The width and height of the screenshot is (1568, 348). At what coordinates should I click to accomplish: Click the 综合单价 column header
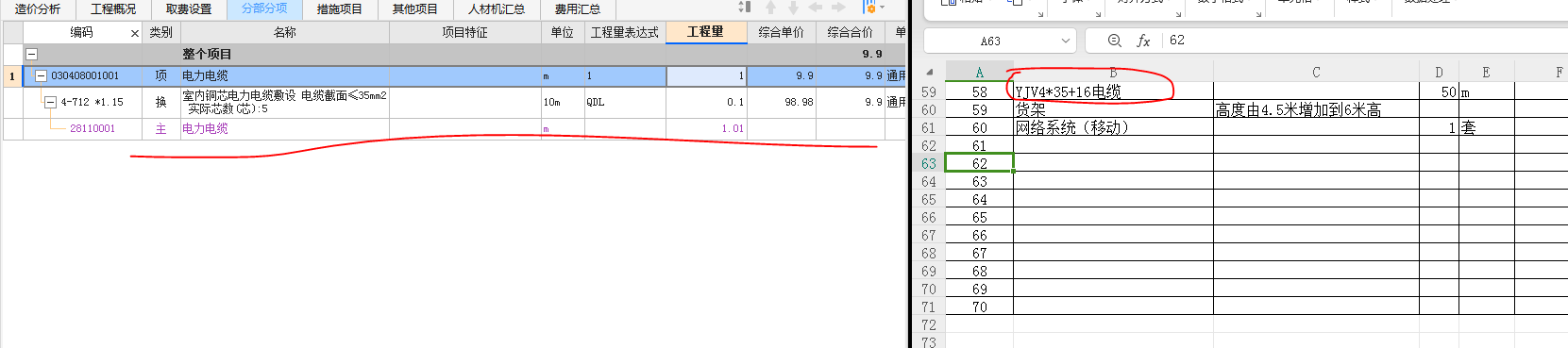782,32
